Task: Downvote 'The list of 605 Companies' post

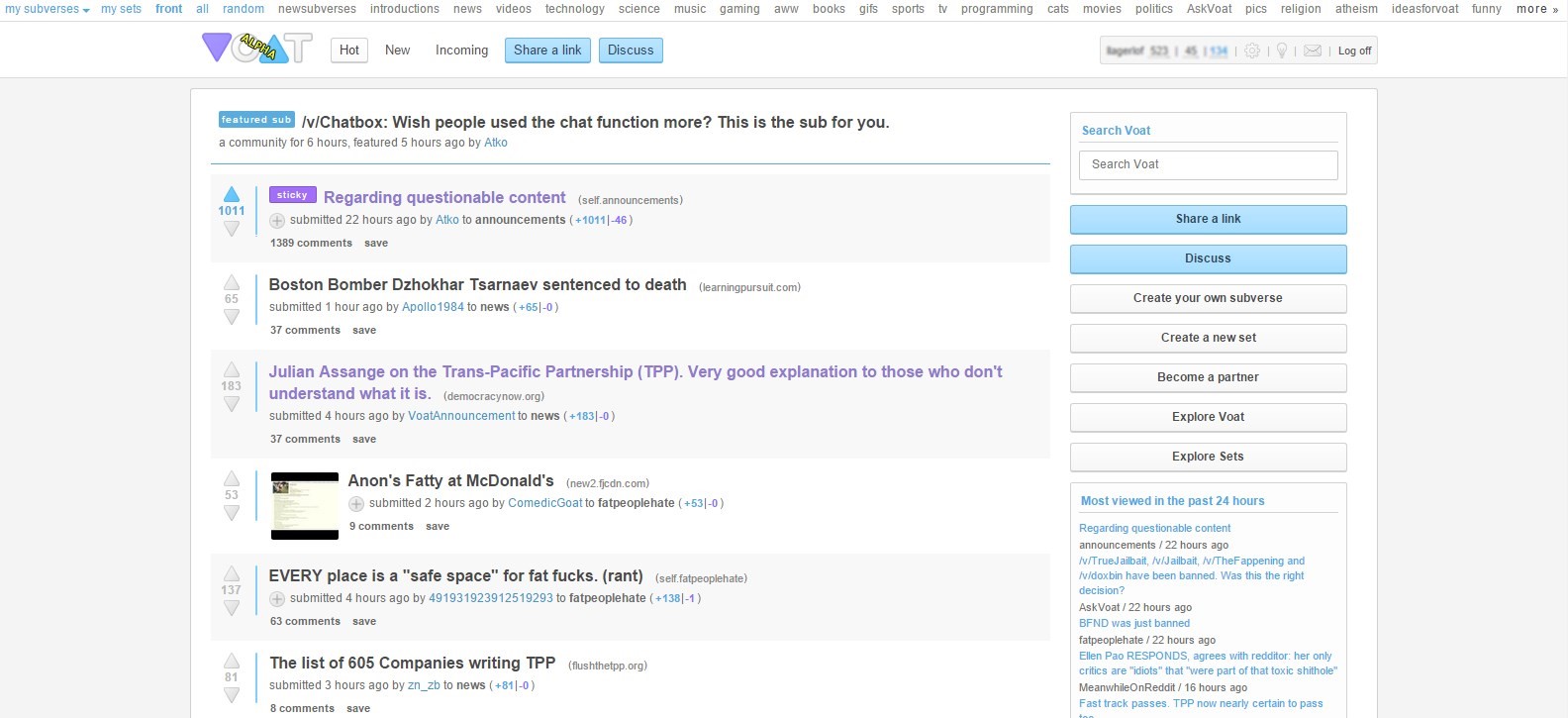Action: pos(232,695)
